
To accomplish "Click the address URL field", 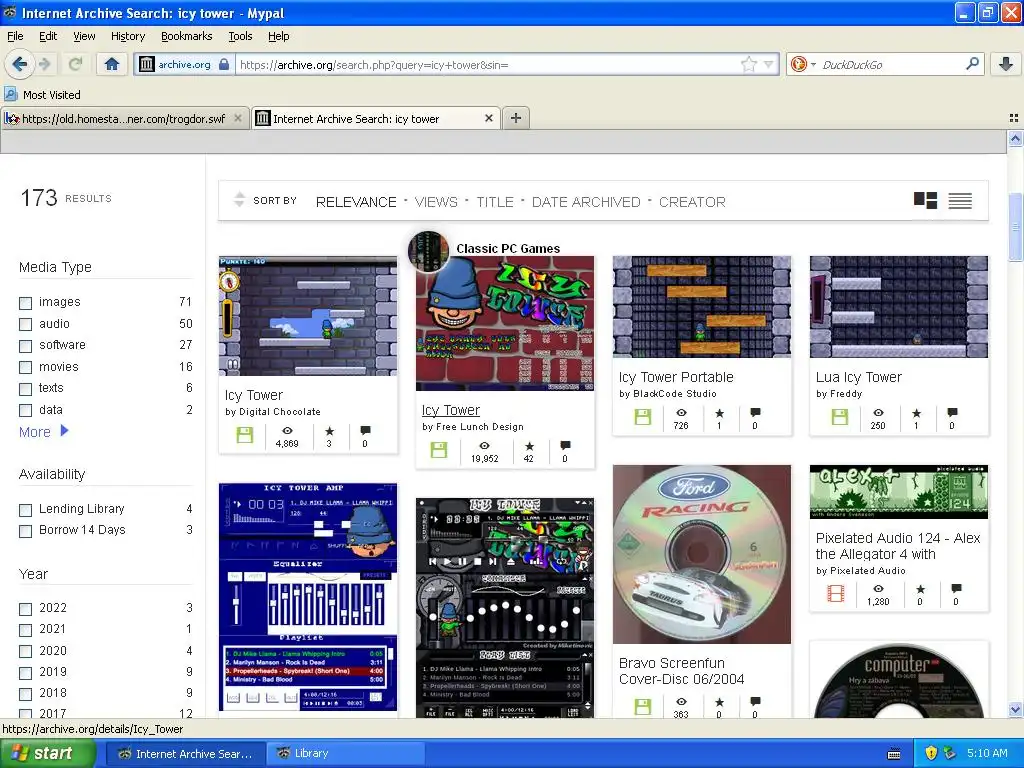I will coord(488,64).
